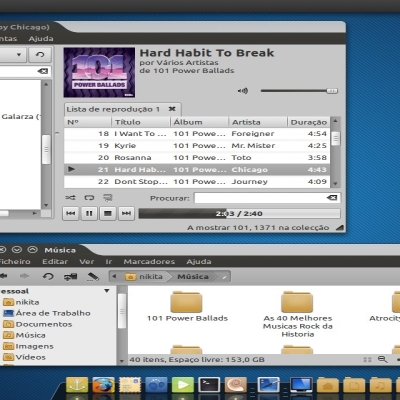Select track 20 'Rosanna' row
The height and width of the screenshot is (400, 400).
pos(197,158)
